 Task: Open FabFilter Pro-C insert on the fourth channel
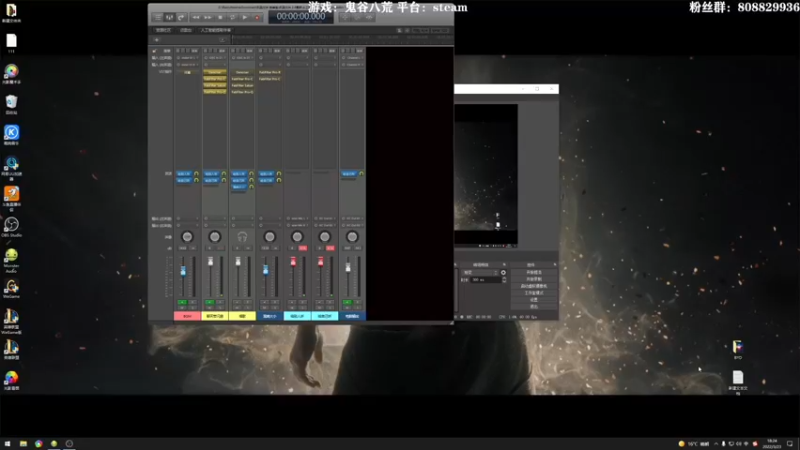point(269,79)
